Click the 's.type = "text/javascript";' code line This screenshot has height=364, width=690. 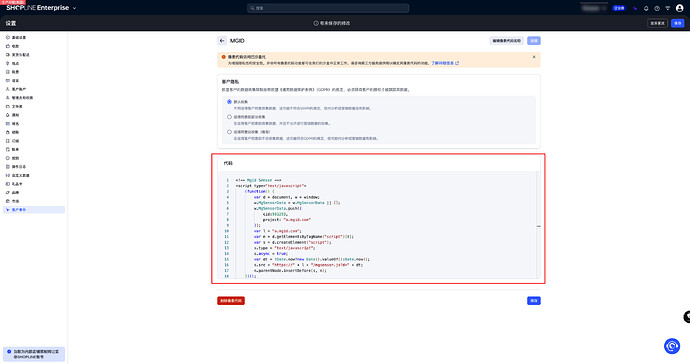point(284,248)
